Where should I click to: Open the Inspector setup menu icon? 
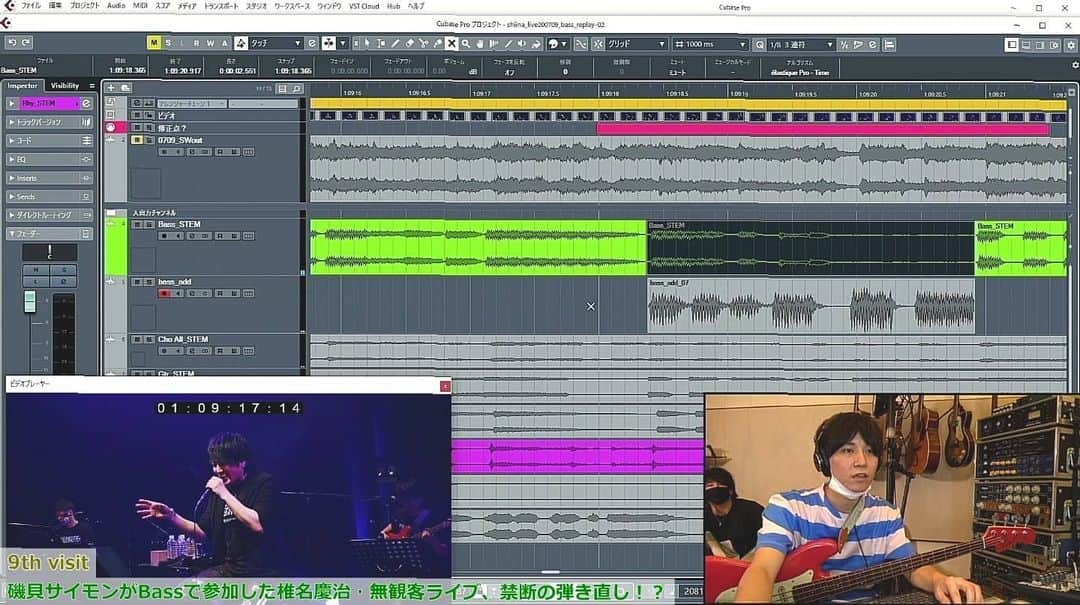(x=92, y=85)
